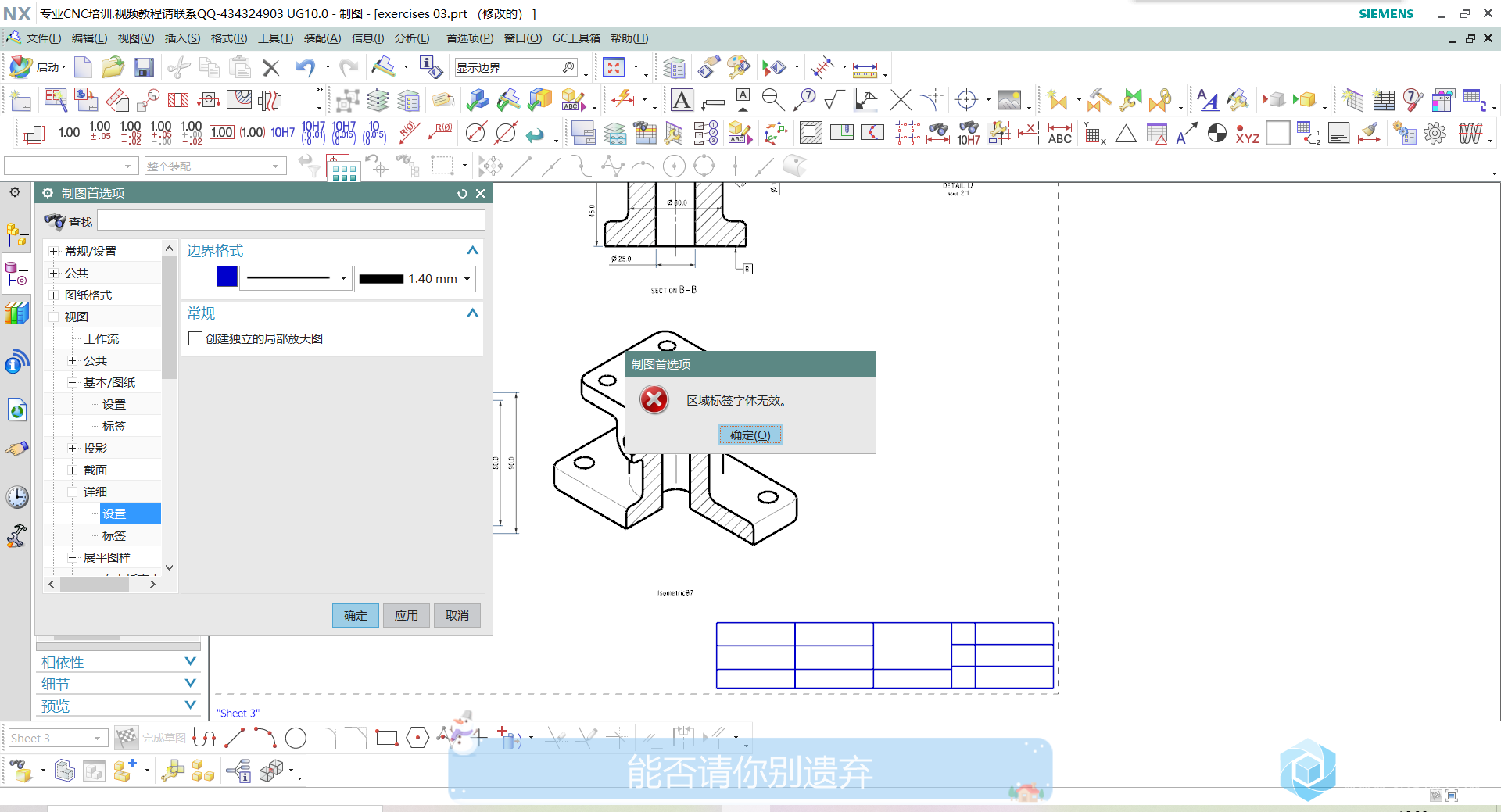
Task: Open the 编辑(E) menu
Action: point(90,38)
